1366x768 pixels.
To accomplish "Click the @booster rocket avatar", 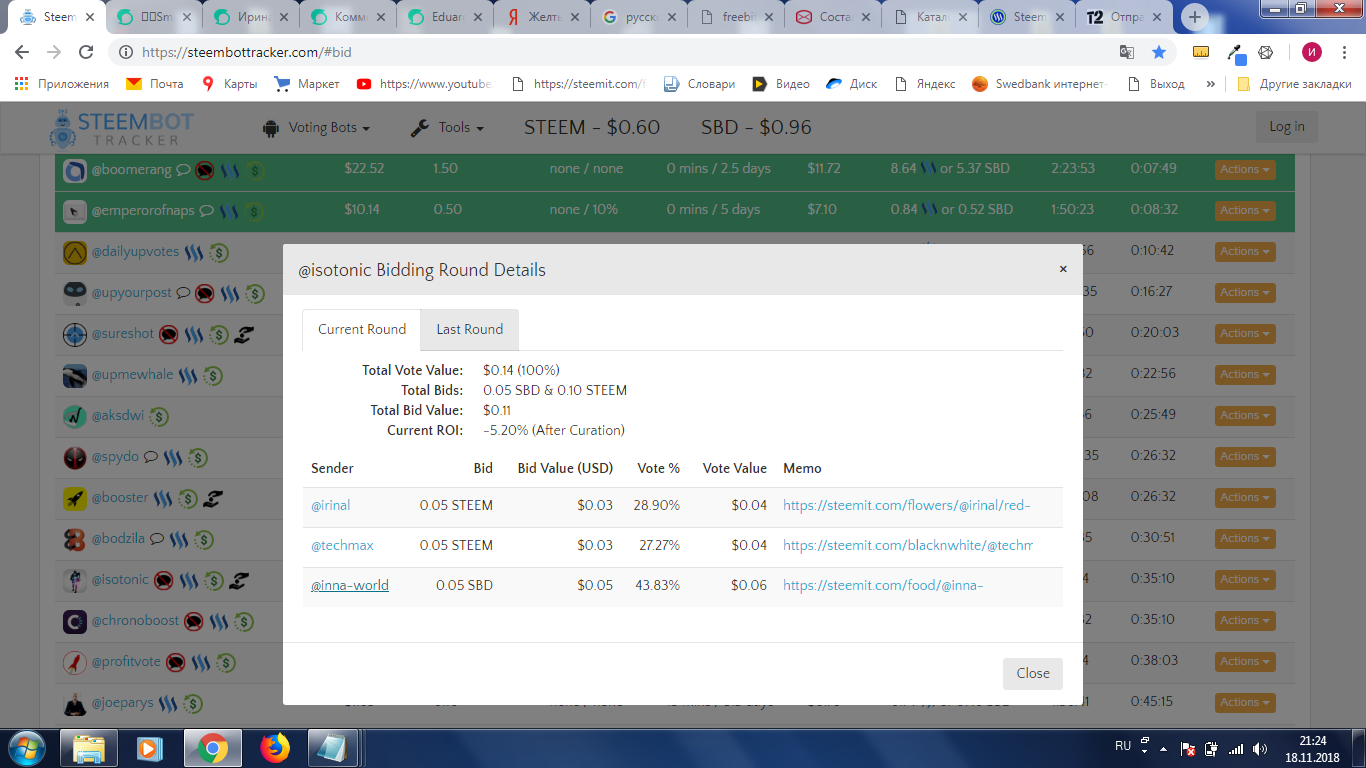I will 75,498.
